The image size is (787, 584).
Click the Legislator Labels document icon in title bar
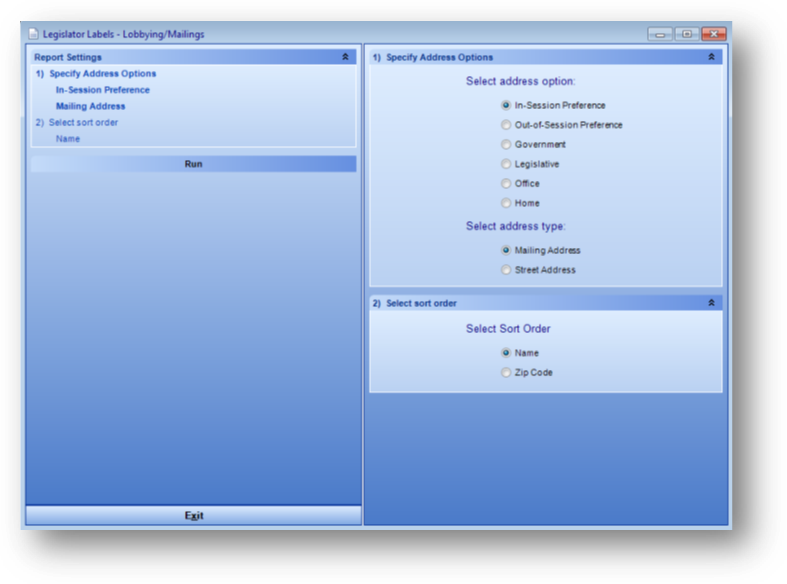33,34
